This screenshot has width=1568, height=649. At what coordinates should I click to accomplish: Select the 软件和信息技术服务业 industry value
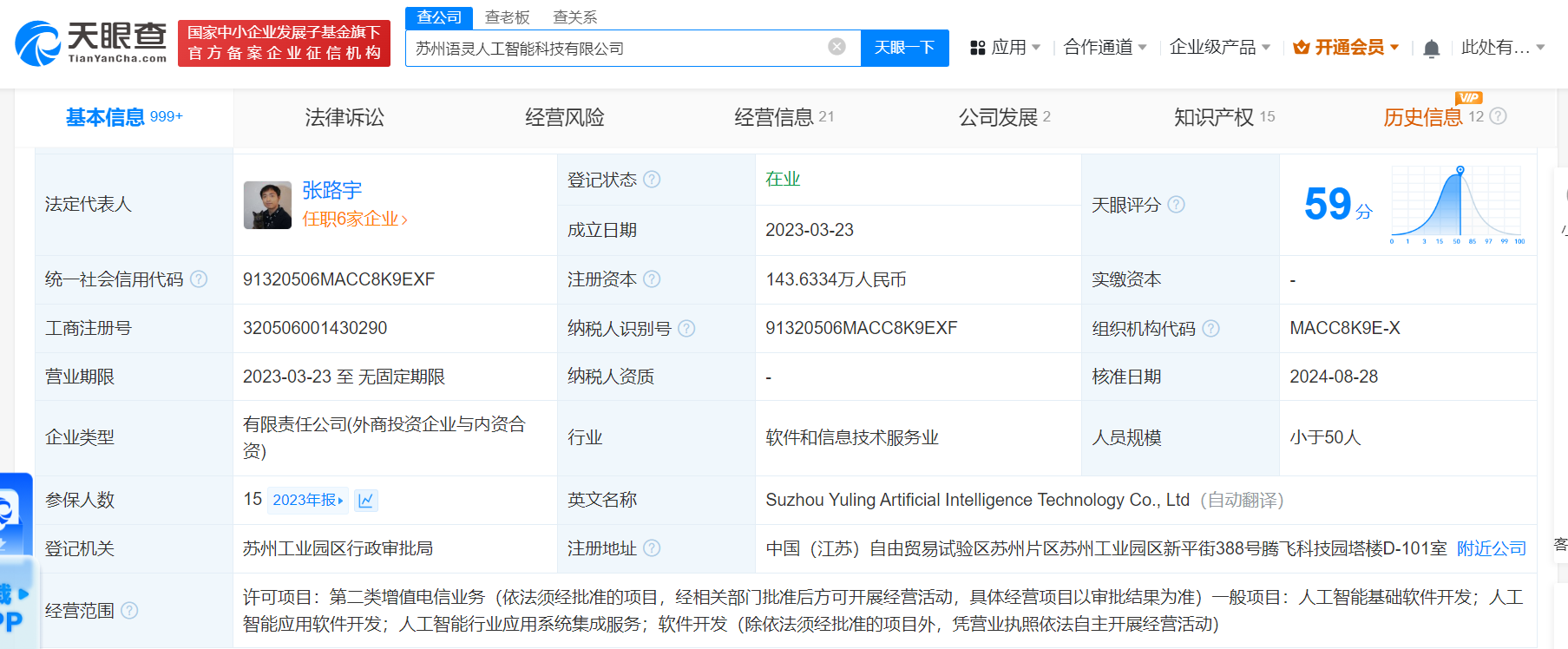click(852, 438)
